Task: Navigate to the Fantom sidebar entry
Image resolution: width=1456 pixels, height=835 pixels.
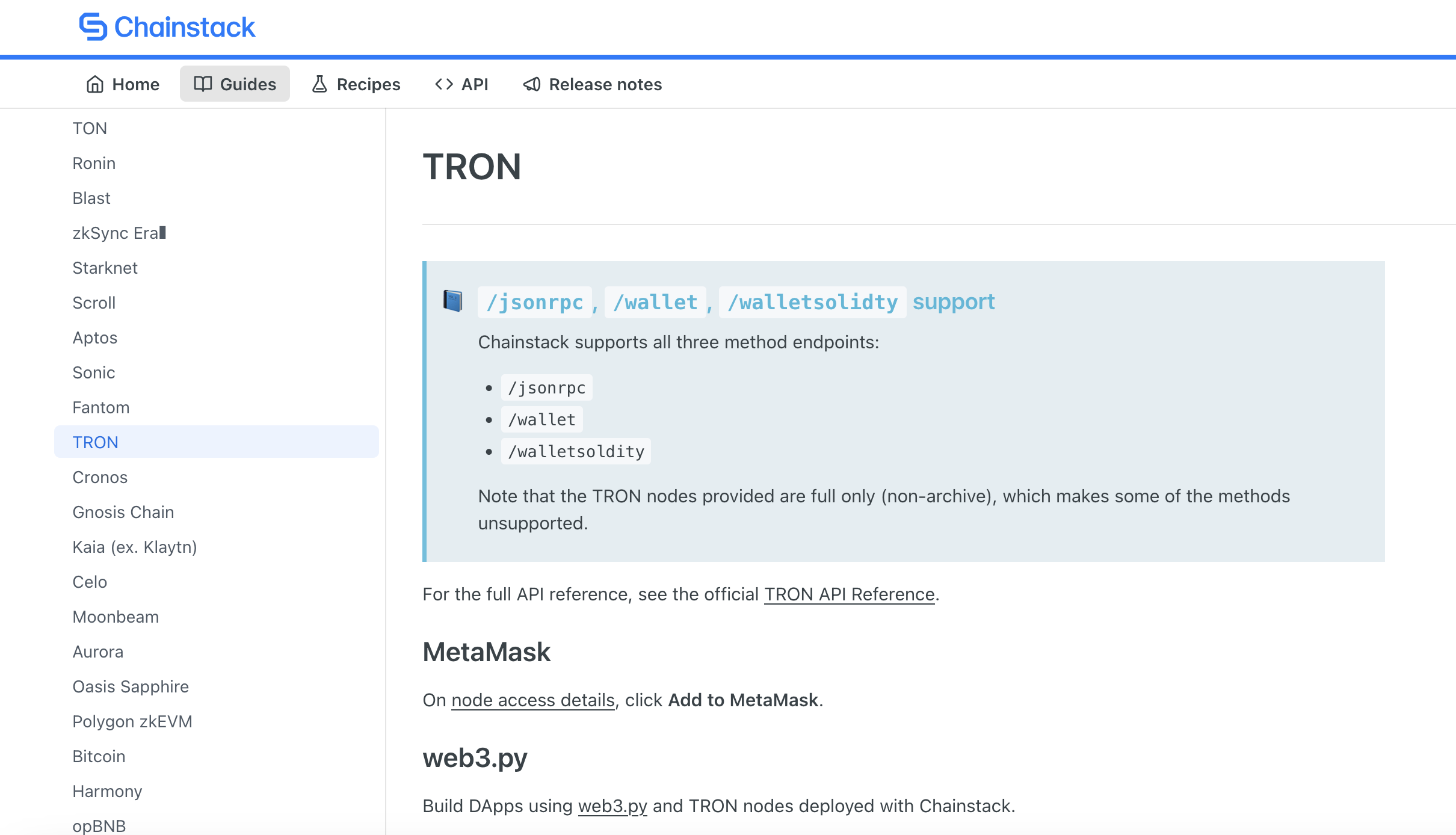Action: click(100, 407)
